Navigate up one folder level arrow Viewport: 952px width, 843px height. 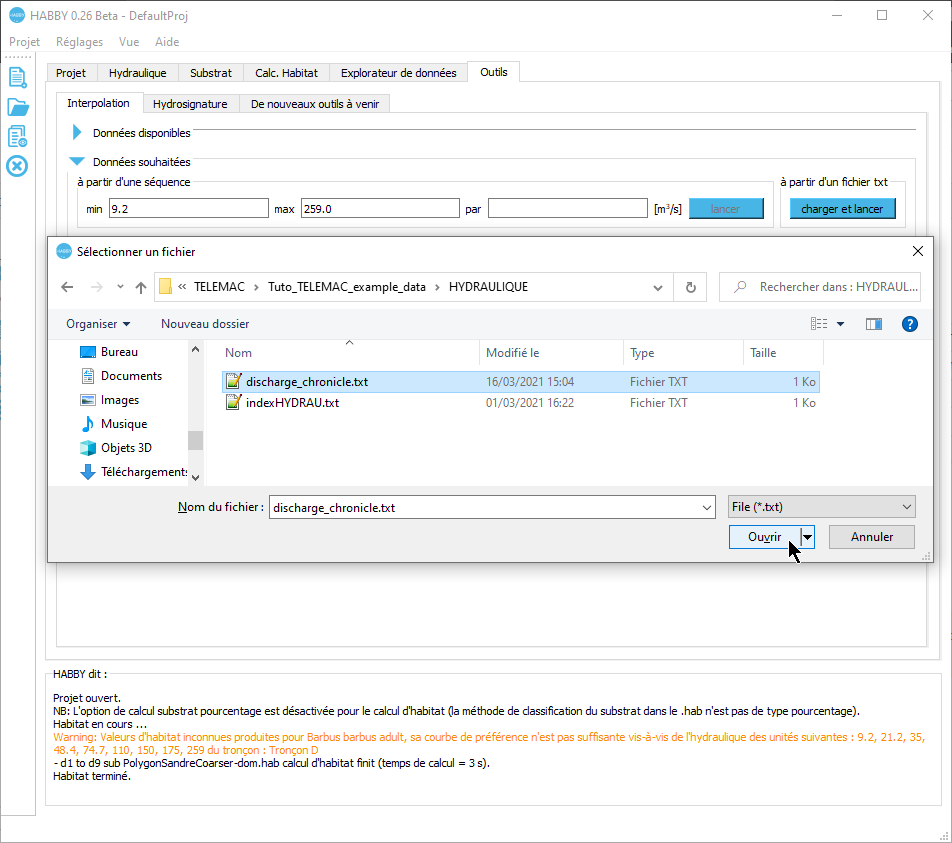pos(141,287)
